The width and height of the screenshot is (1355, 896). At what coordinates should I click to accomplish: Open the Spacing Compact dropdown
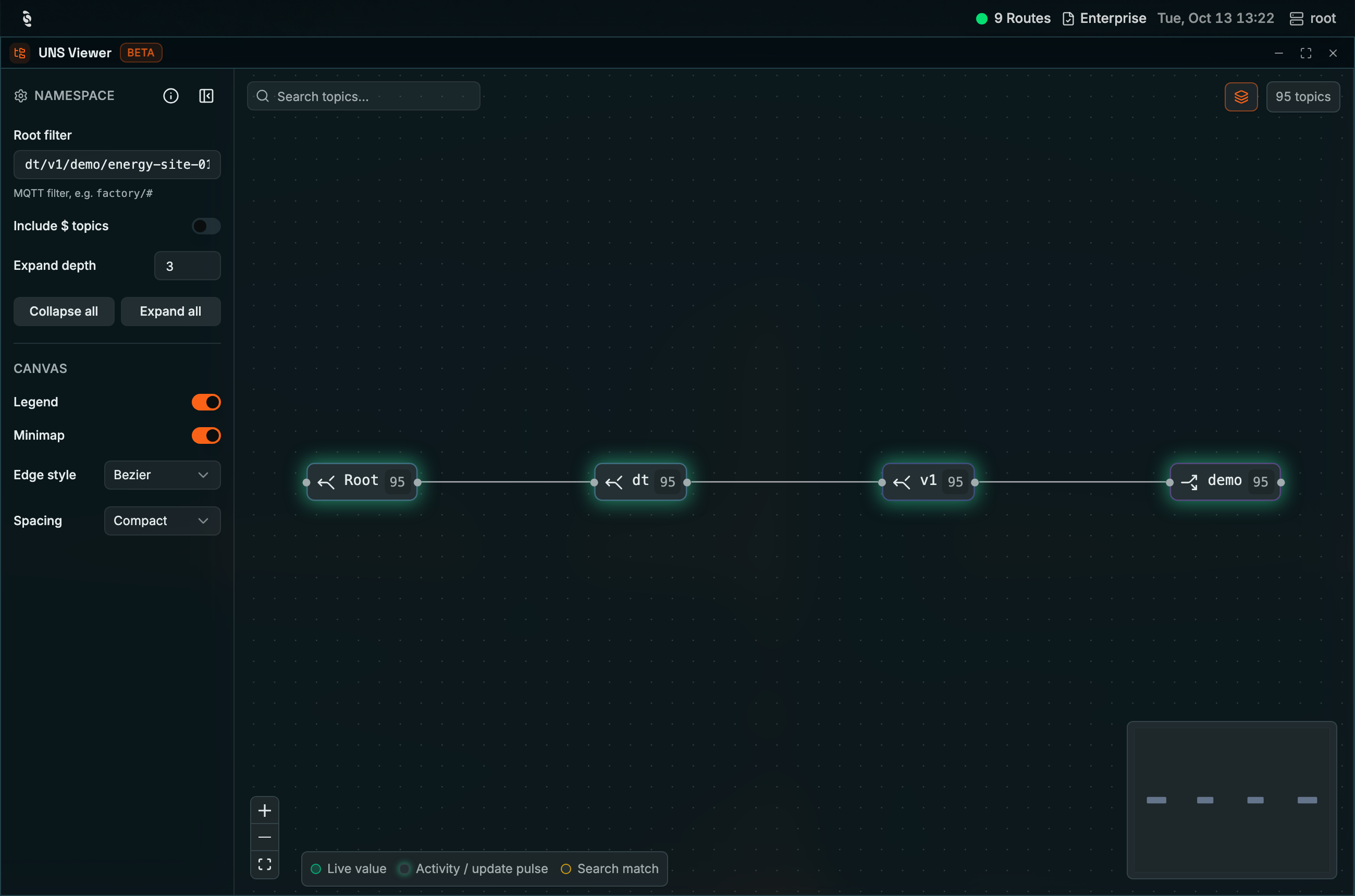[163, 520]
